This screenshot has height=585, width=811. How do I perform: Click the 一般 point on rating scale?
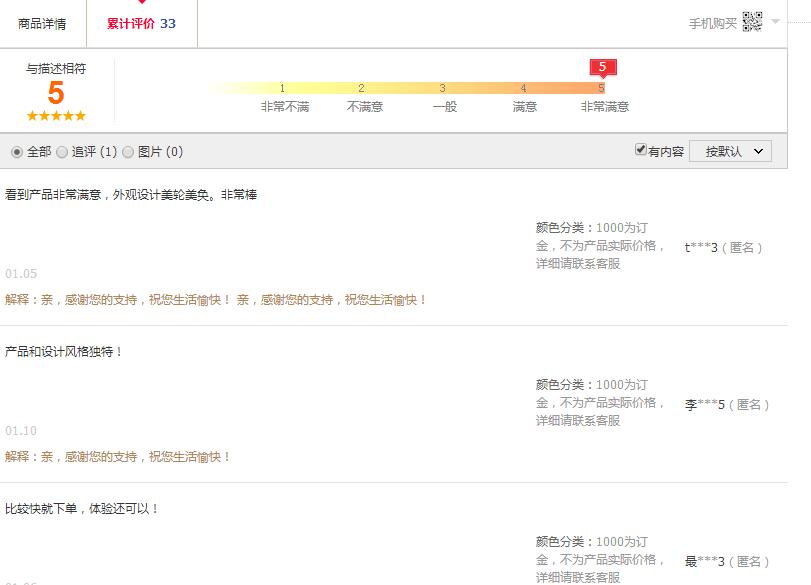(x=444, y=106)
